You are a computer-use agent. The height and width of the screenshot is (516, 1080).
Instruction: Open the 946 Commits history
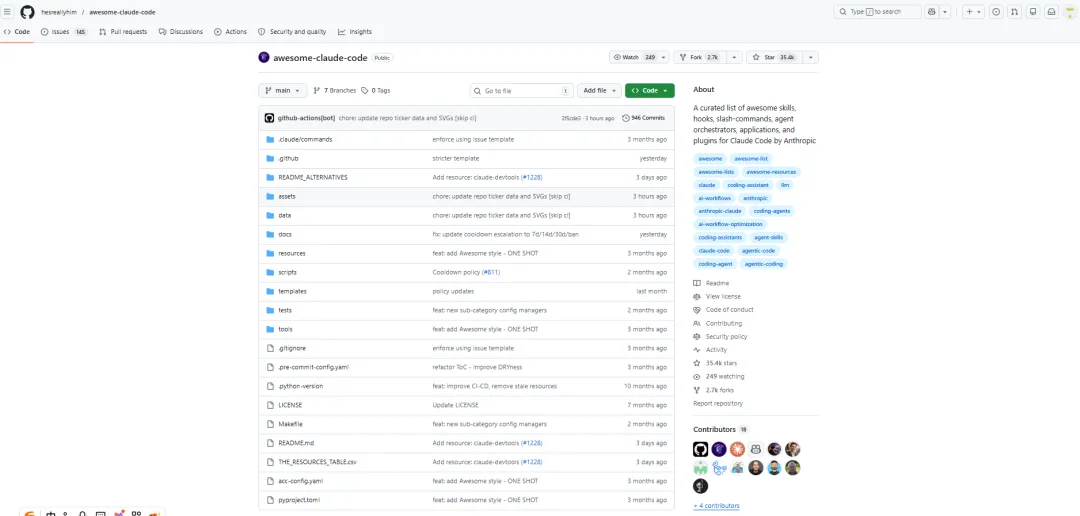point(643,118)
